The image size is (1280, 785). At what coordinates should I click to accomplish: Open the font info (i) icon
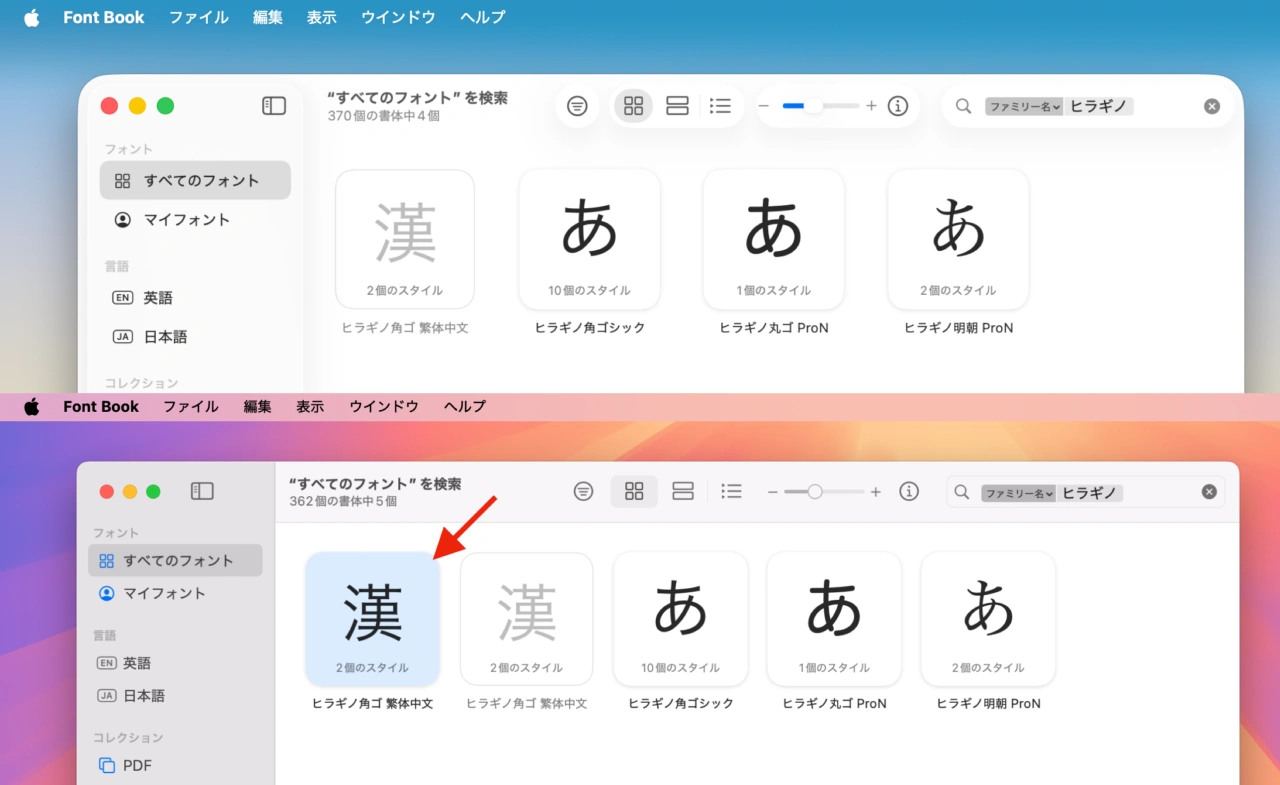(897, 105)
